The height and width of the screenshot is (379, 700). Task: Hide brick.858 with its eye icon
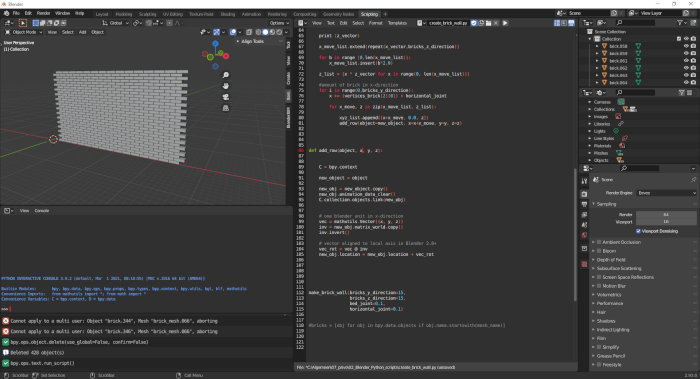pyautogui.click(x=686, y=46)
